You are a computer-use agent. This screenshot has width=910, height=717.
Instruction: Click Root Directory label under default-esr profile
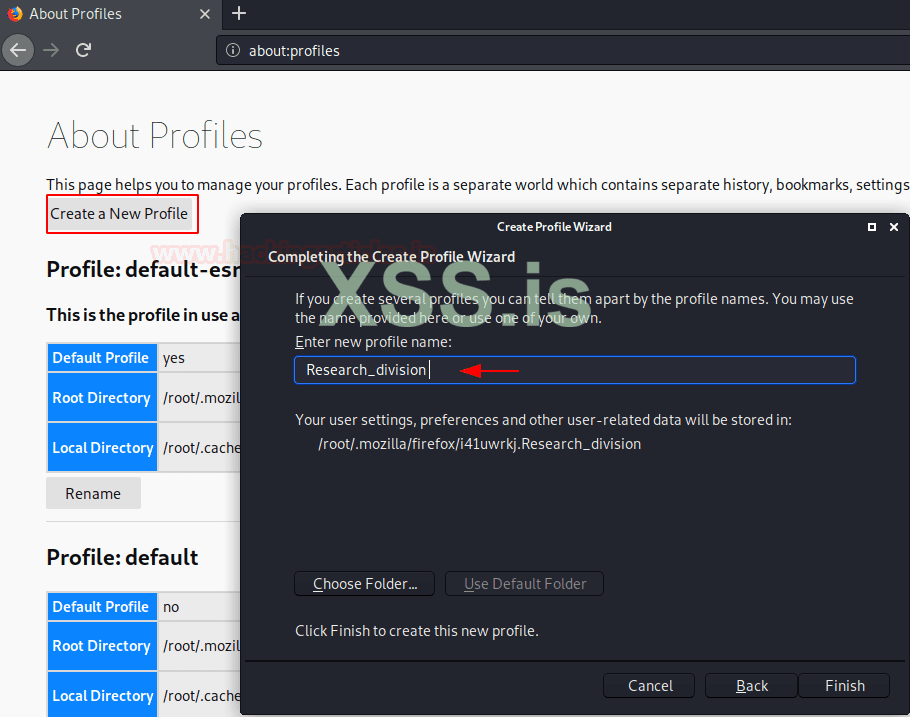102,398
